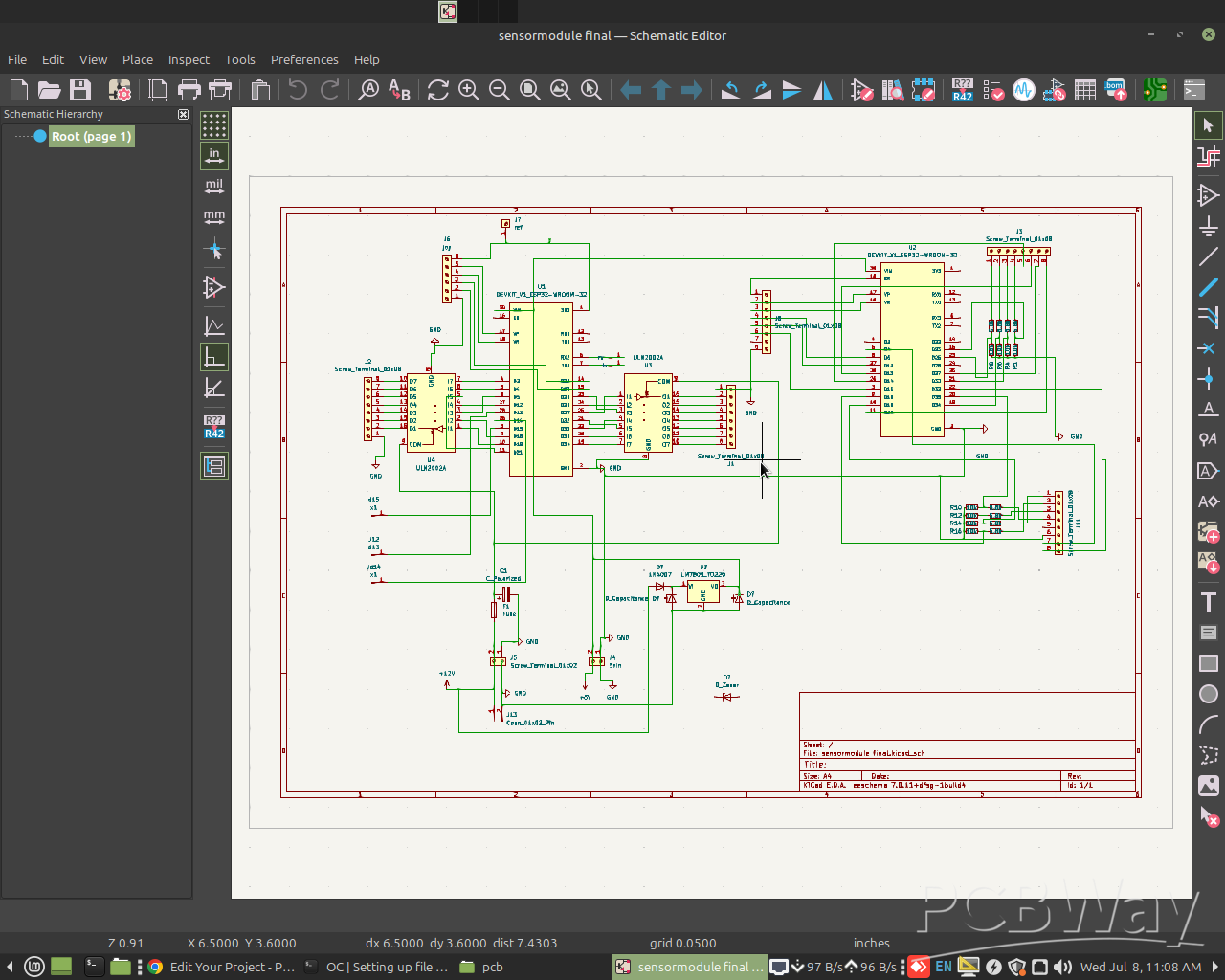Open the Preferences menu
This screenshot has width=1225, height=980.
coord(304,59)
